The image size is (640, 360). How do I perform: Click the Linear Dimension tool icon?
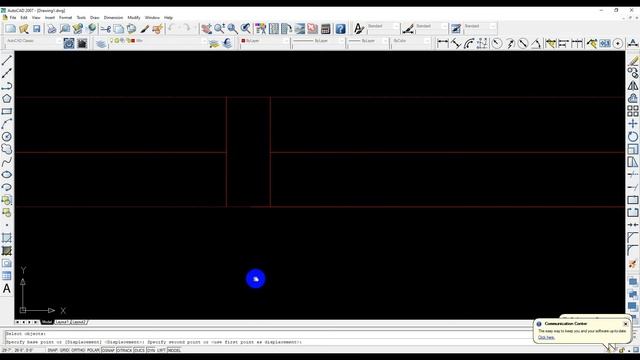pos(442,43)
